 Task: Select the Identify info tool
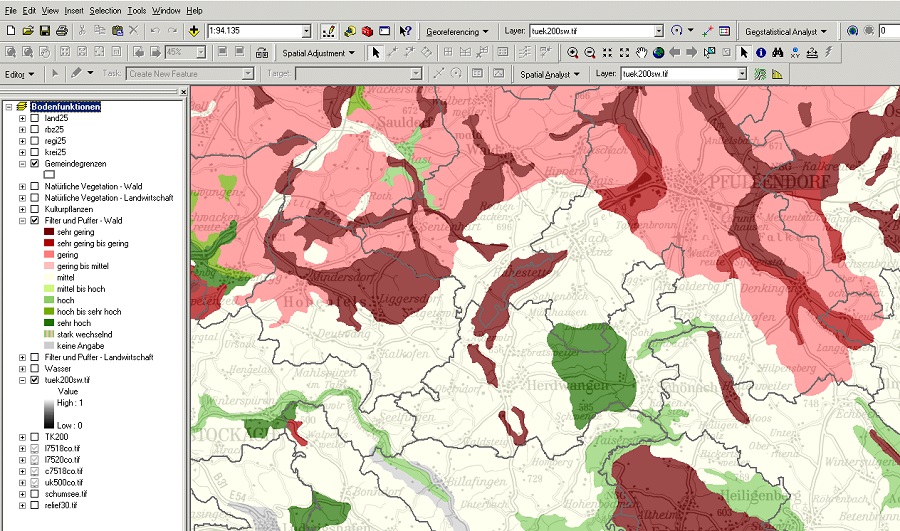[761, 52]
